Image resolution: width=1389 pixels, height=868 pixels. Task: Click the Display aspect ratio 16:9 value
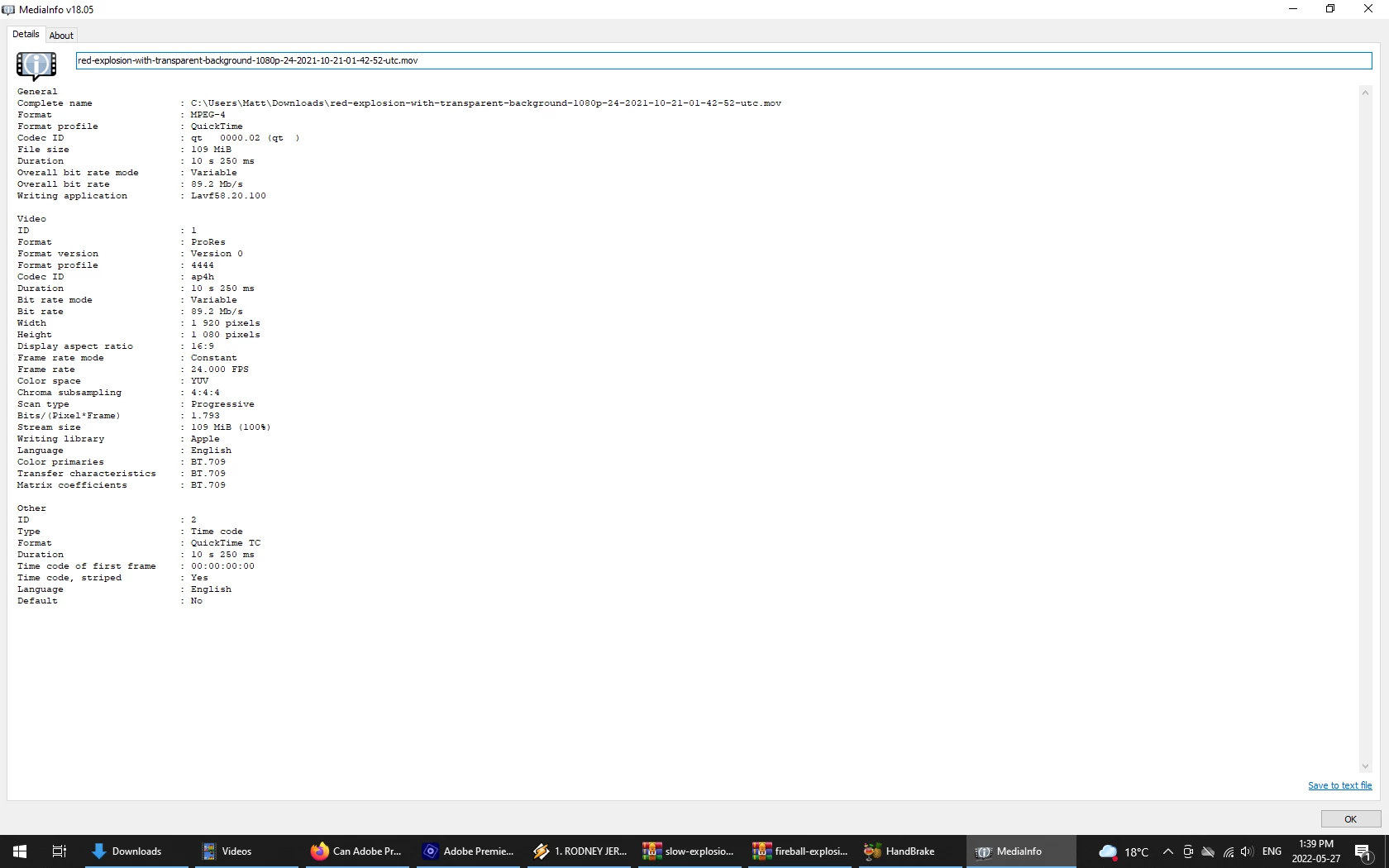pos(203,346)
